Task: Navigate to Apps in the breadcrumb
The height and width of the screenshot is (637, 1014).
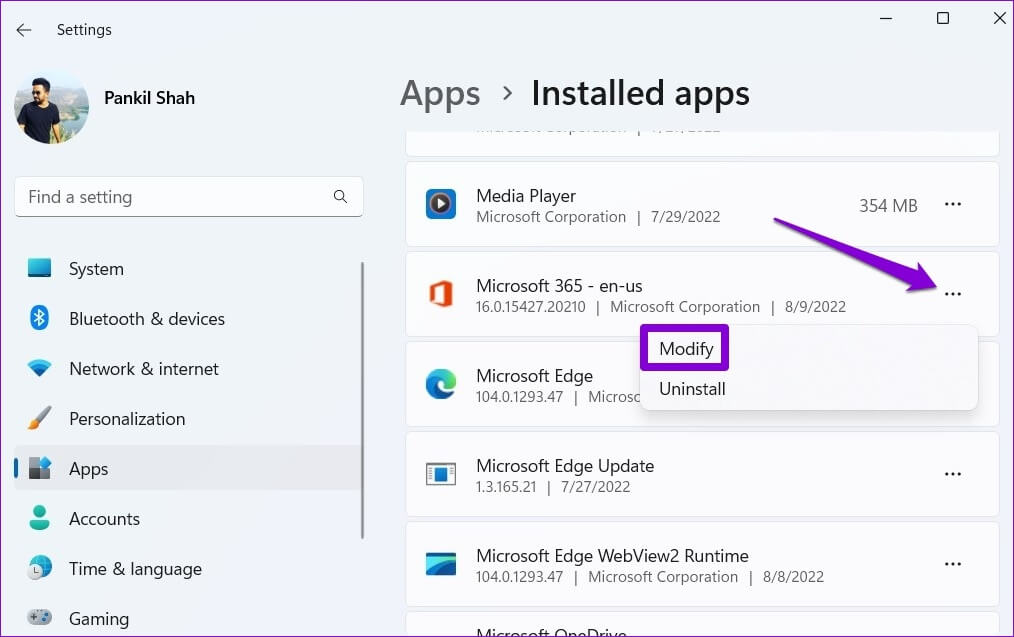Action: [440, 94]
